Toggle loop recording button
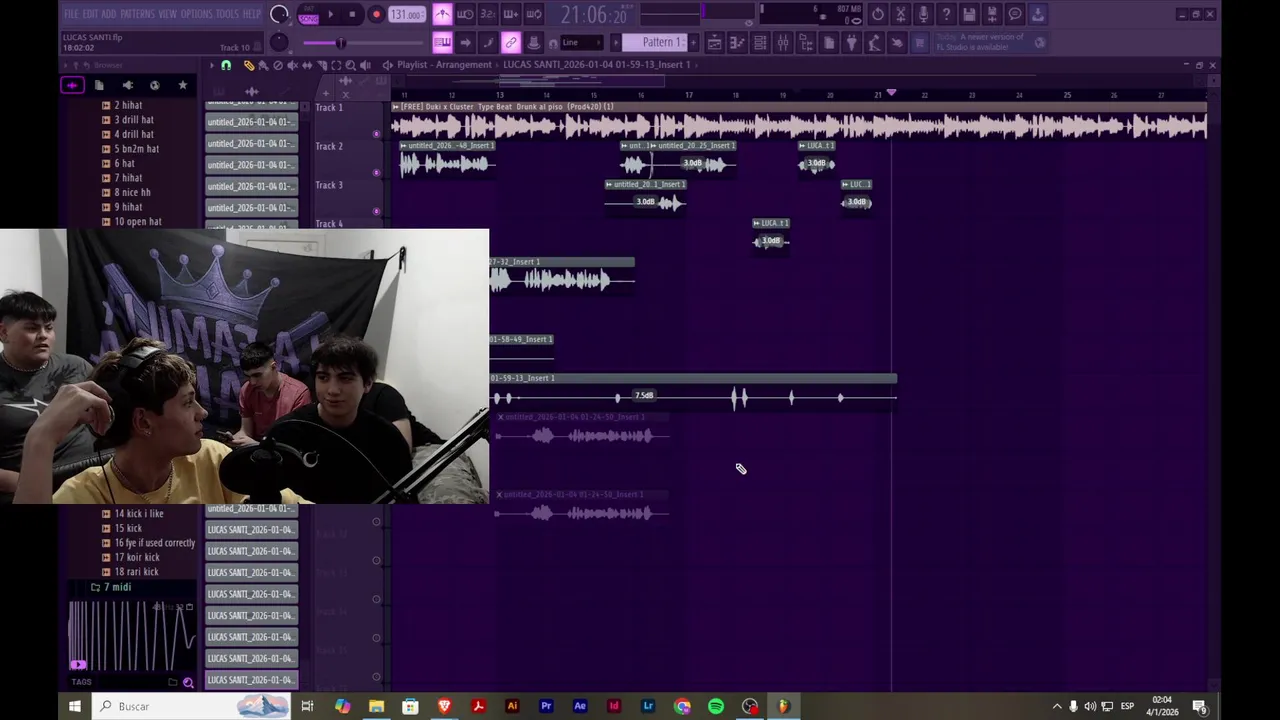Viewport: 1280px width, 720px height. pos(534,14)
